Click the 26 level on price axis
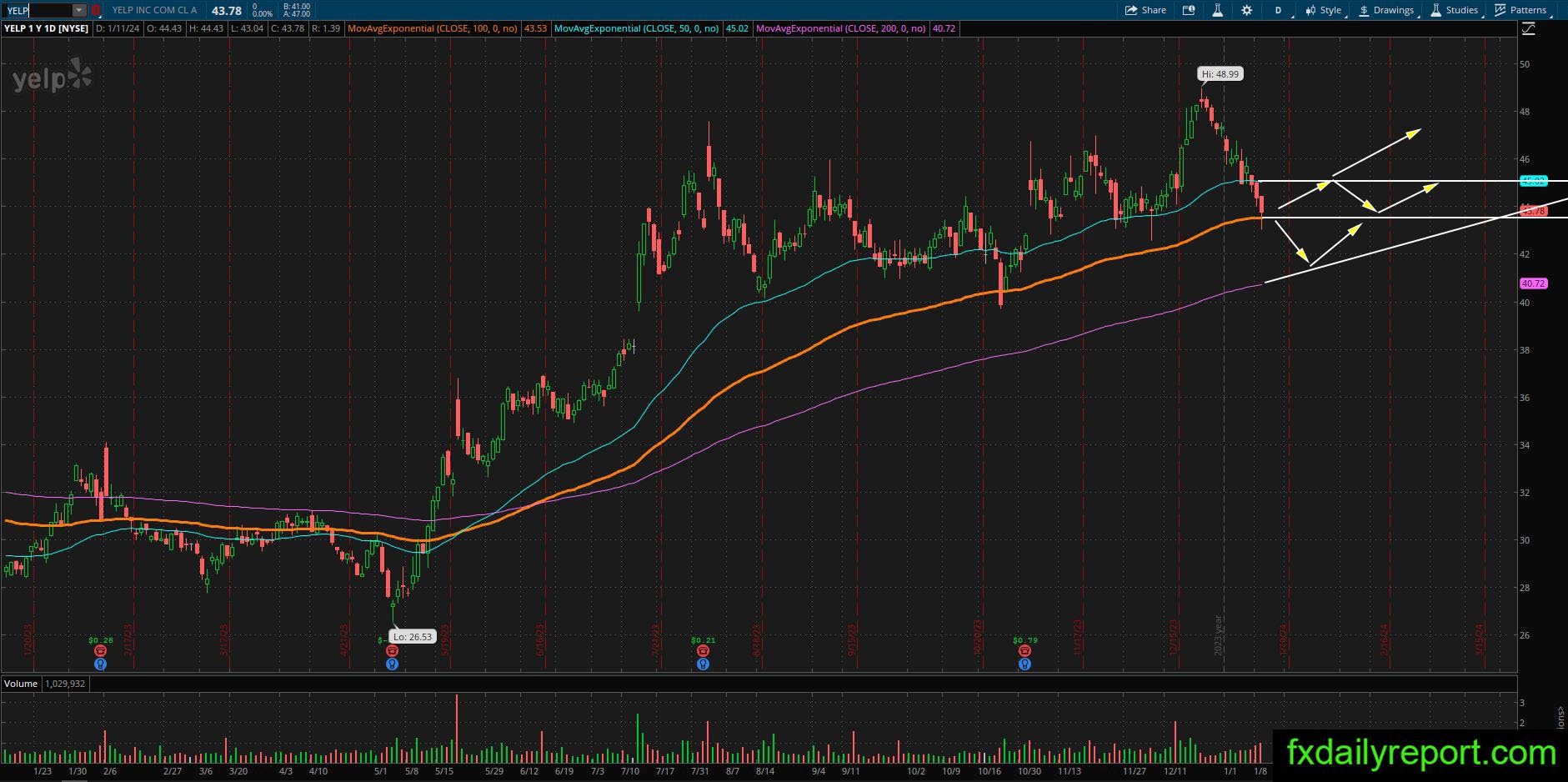Image resolution: width=1568 pixels, height=782 pixels. tap(1525, 635)
